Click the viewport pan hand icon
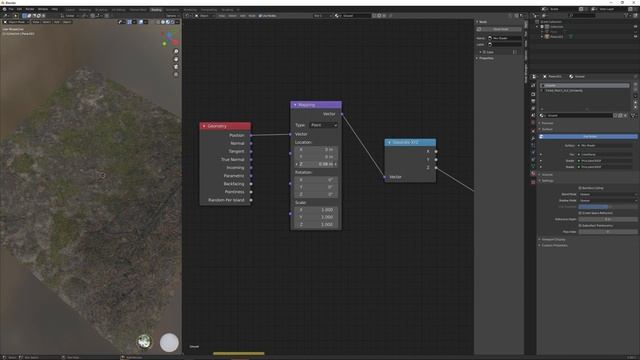The height and width of the screenshot is (360, 640). coord(176,59)
